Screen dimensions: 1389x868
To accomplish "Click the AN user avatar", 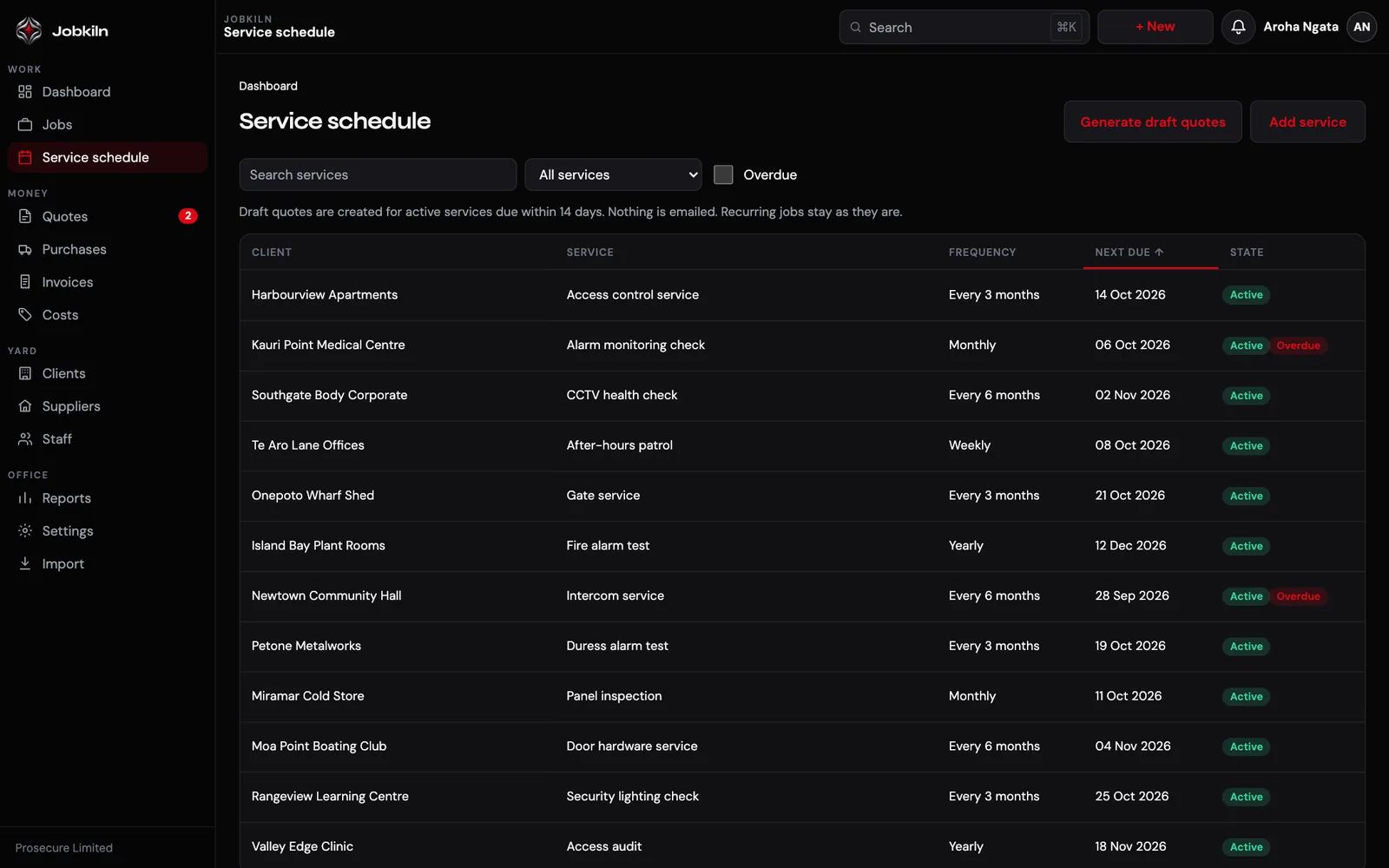I will click(x=1362, y=27).
